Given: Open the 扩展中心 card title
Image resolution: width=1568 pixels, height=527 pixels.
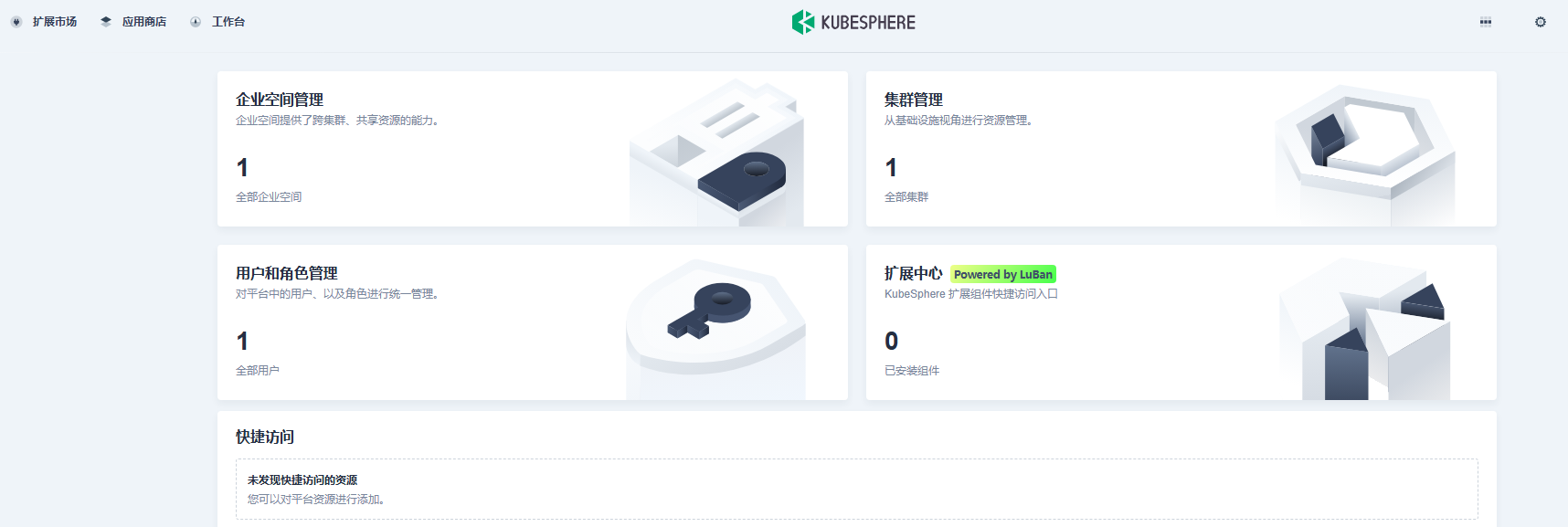Looking at the screenshot, I should (x=914, y=273).
